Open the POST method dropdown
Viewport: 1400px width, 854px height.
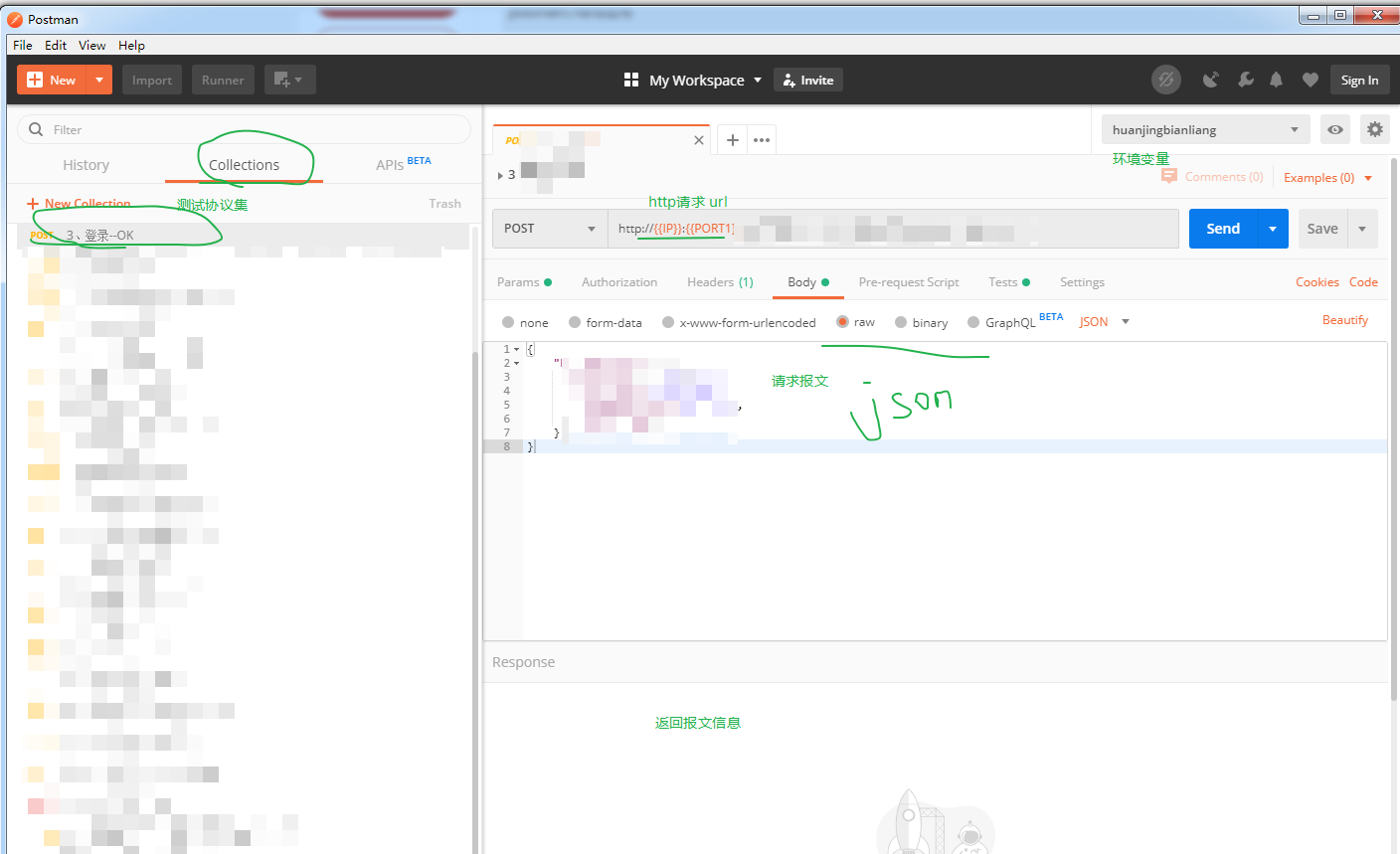(549, 228)
